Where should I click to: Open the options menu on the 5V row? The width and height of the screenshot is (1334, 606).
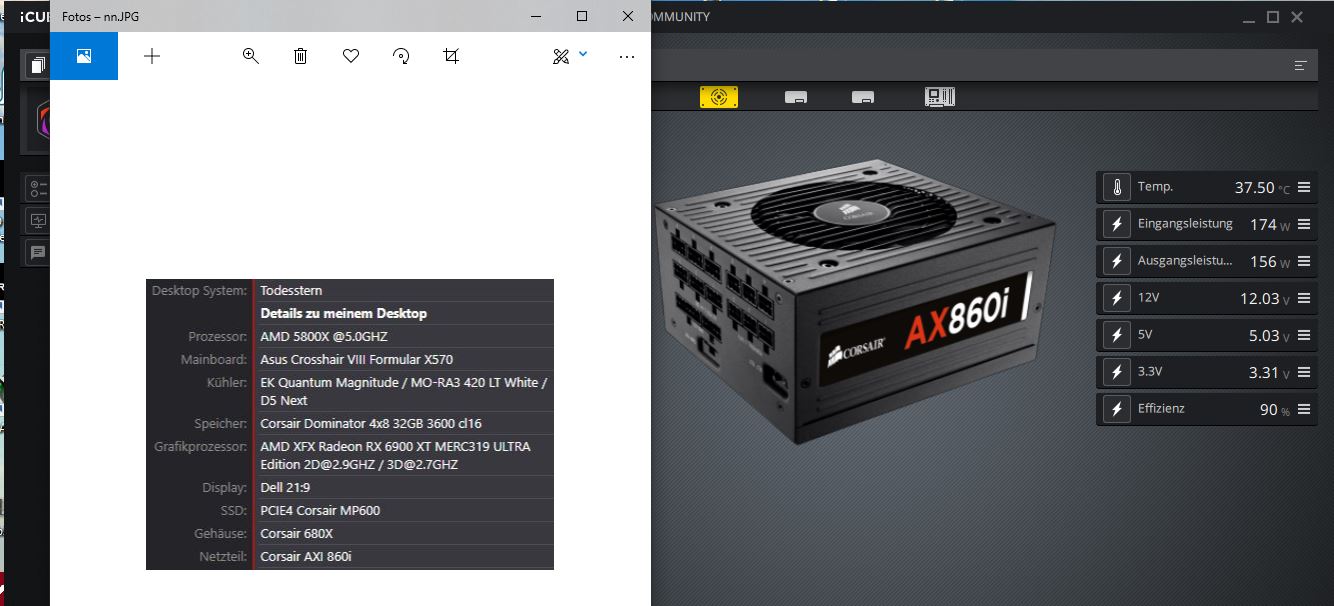click(x=1303, y=335)
